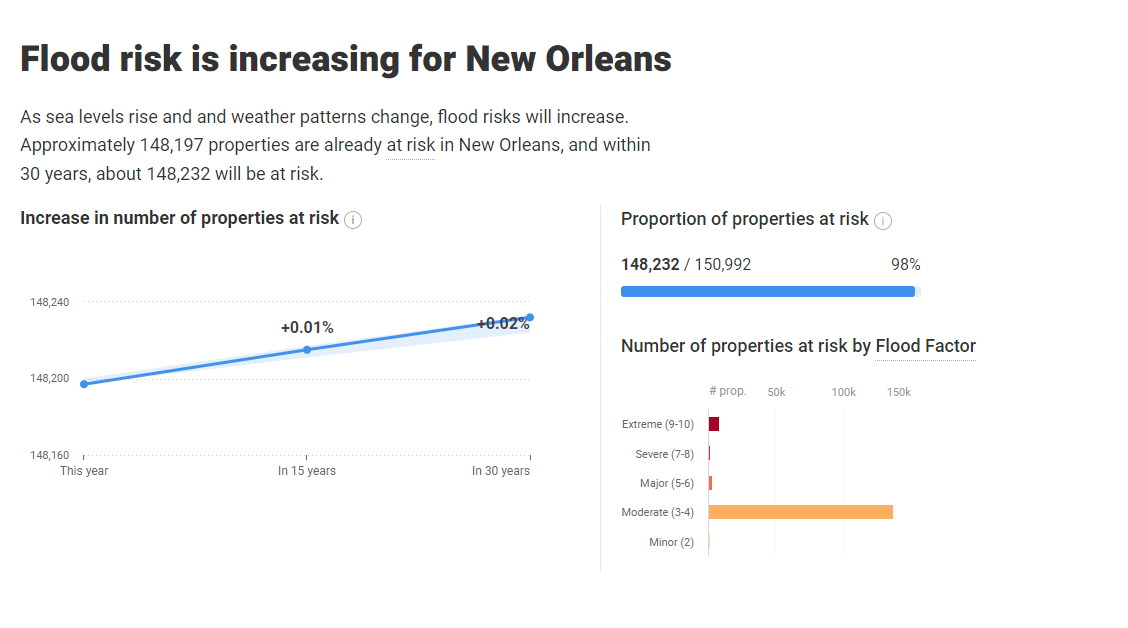Click the 'Minor (2)' category label
This screenshot has width=1128, height=628.
click(x=671, y=542)
